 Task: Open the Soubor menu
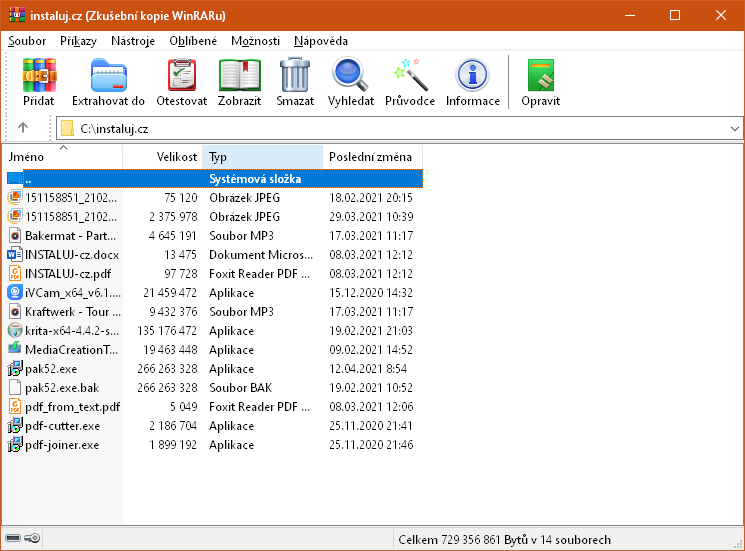[x=27, y=41]
